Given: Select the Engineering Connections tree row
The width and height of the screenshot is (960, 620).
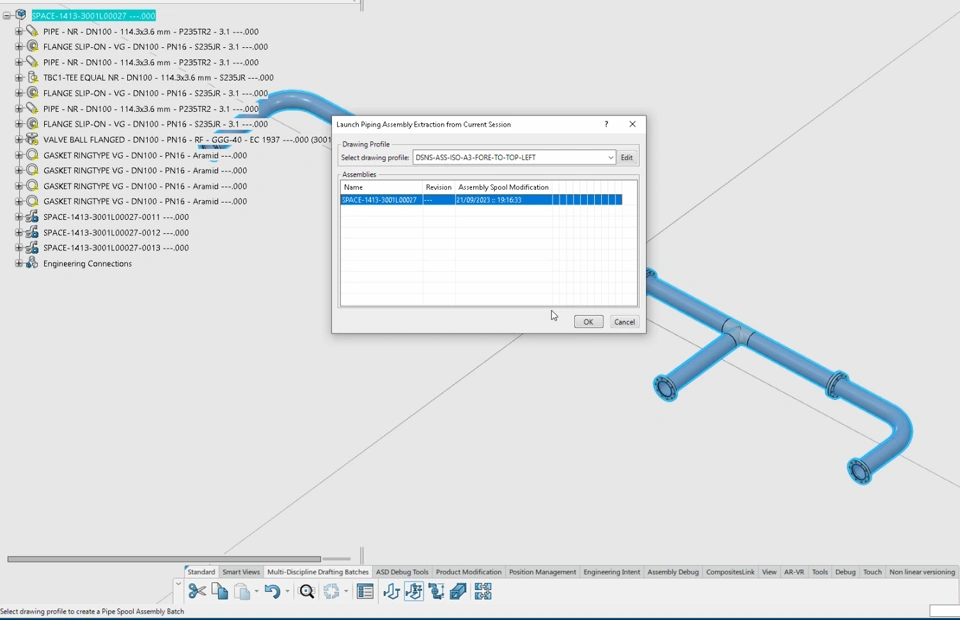Looking at the screenshot, I should (87, 264).
